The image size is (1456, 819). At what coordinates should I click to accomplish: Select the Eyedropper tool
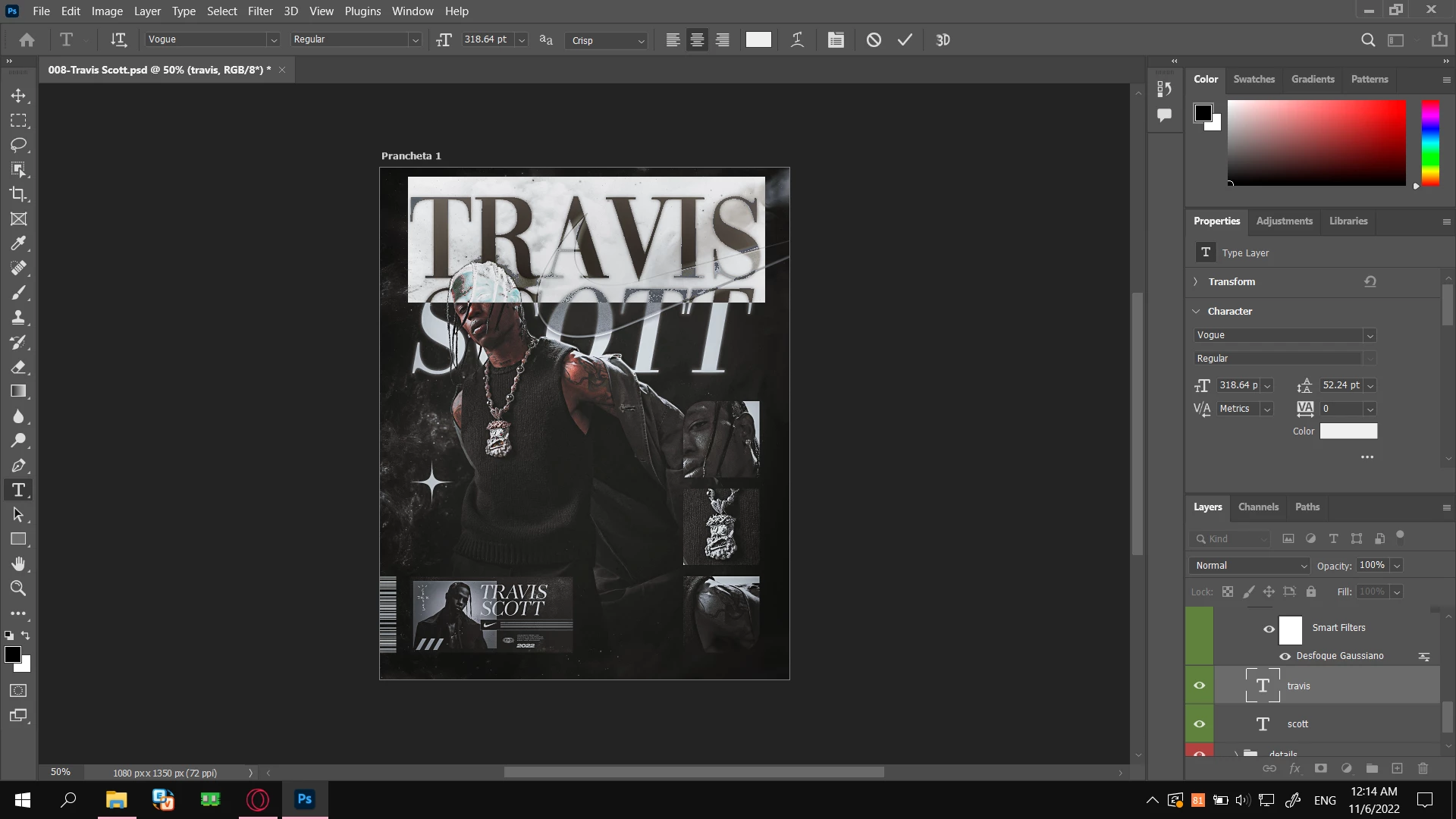[x=18, y=243]
